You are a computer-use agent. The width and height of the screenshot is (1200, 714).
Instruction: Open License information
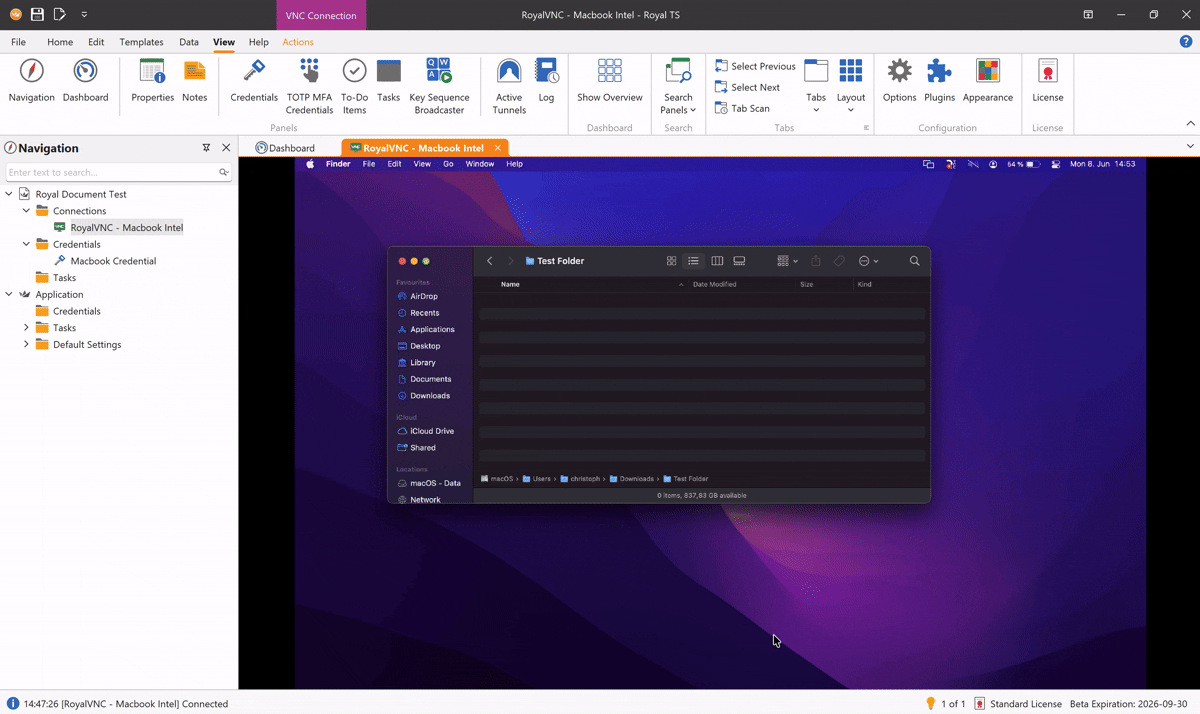coord(1048,81)
